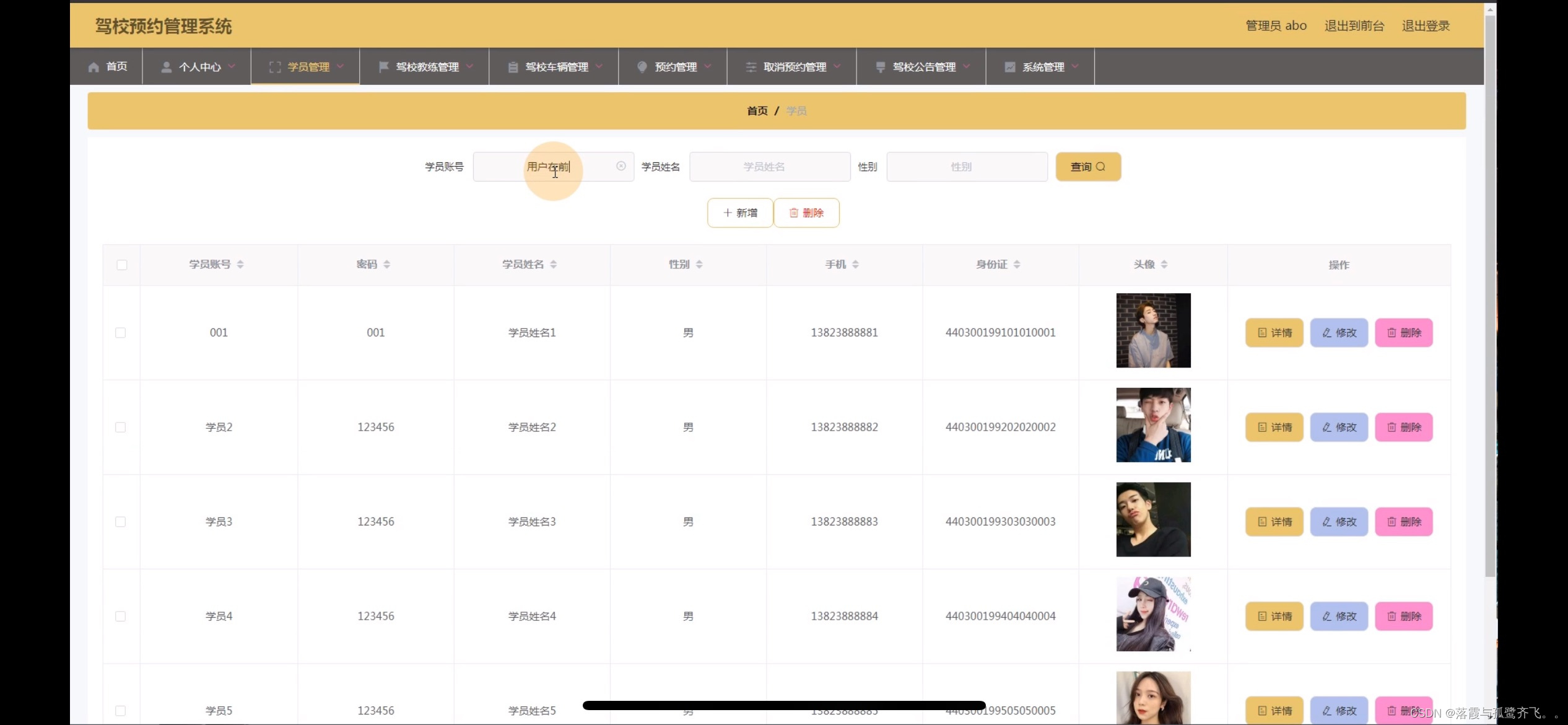Viewport: 1568px width, 725px height.
Task: Click the location pin icon beside 预约管理
Action: coord(642,67)
